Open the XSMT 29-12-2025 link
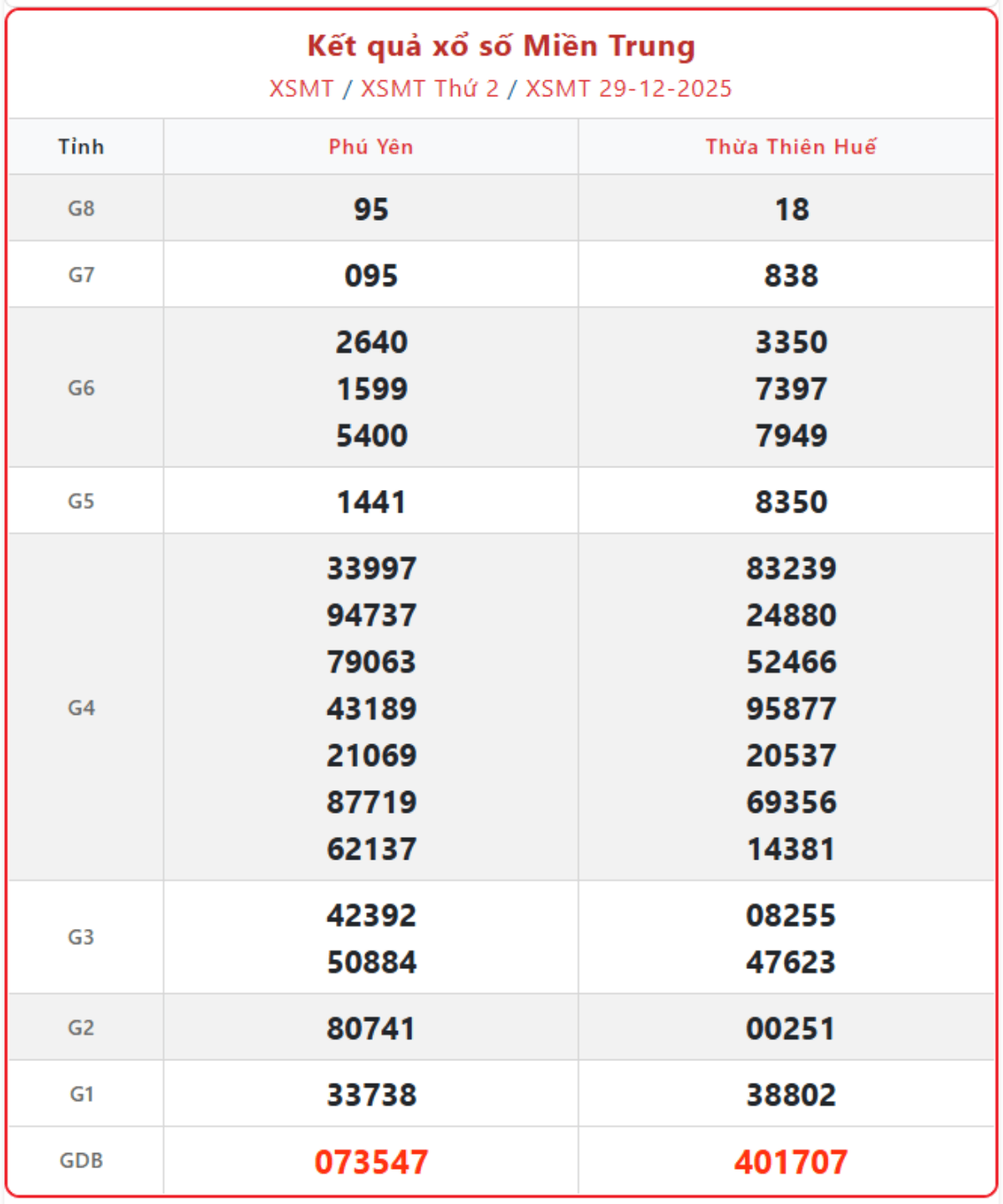The height and width of the screenshot is (1204, 1003). (629, 89)
